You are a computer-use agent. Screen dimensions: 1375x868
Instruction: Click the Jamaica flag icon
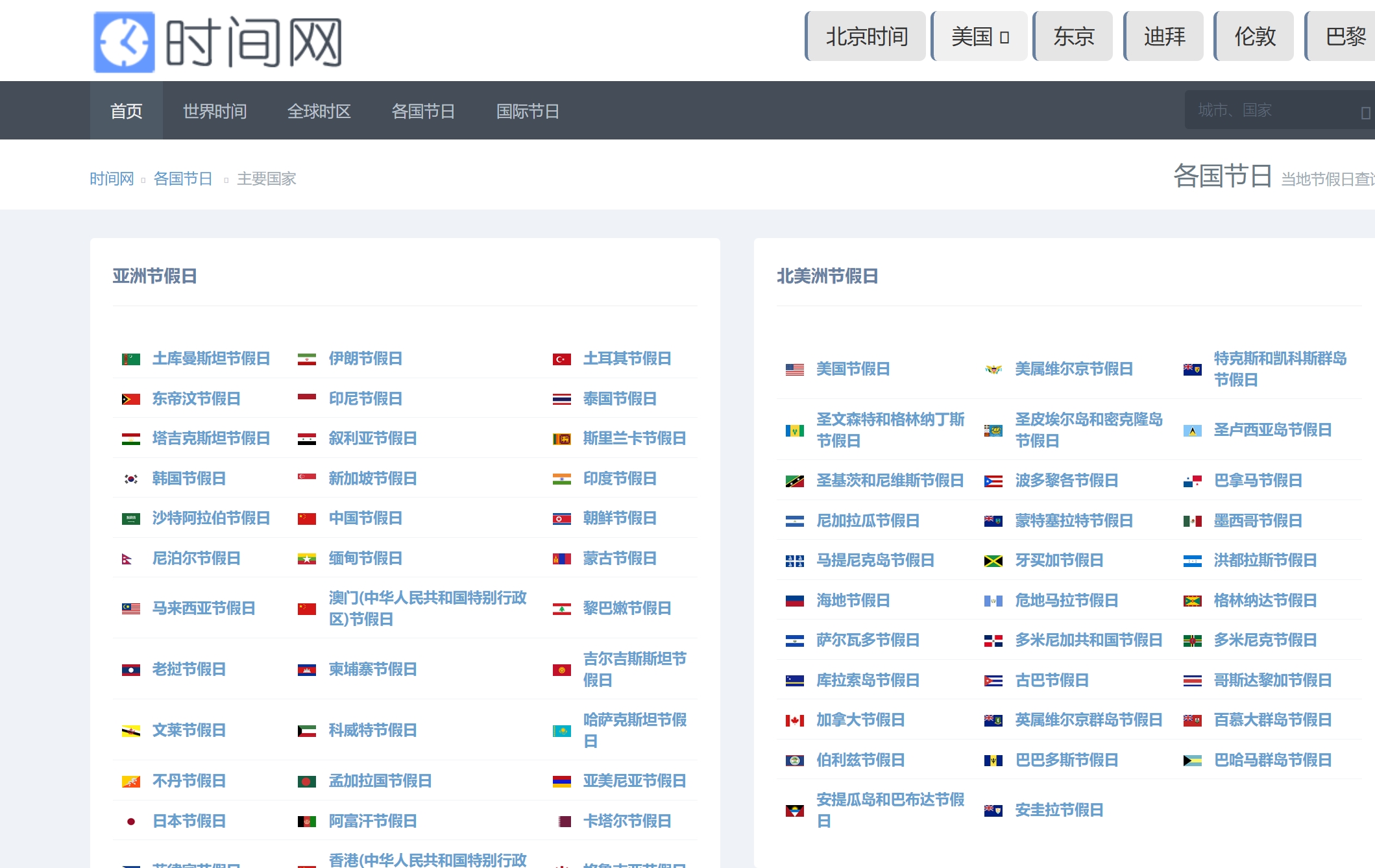pyautogui.click(x=993, y=561)
